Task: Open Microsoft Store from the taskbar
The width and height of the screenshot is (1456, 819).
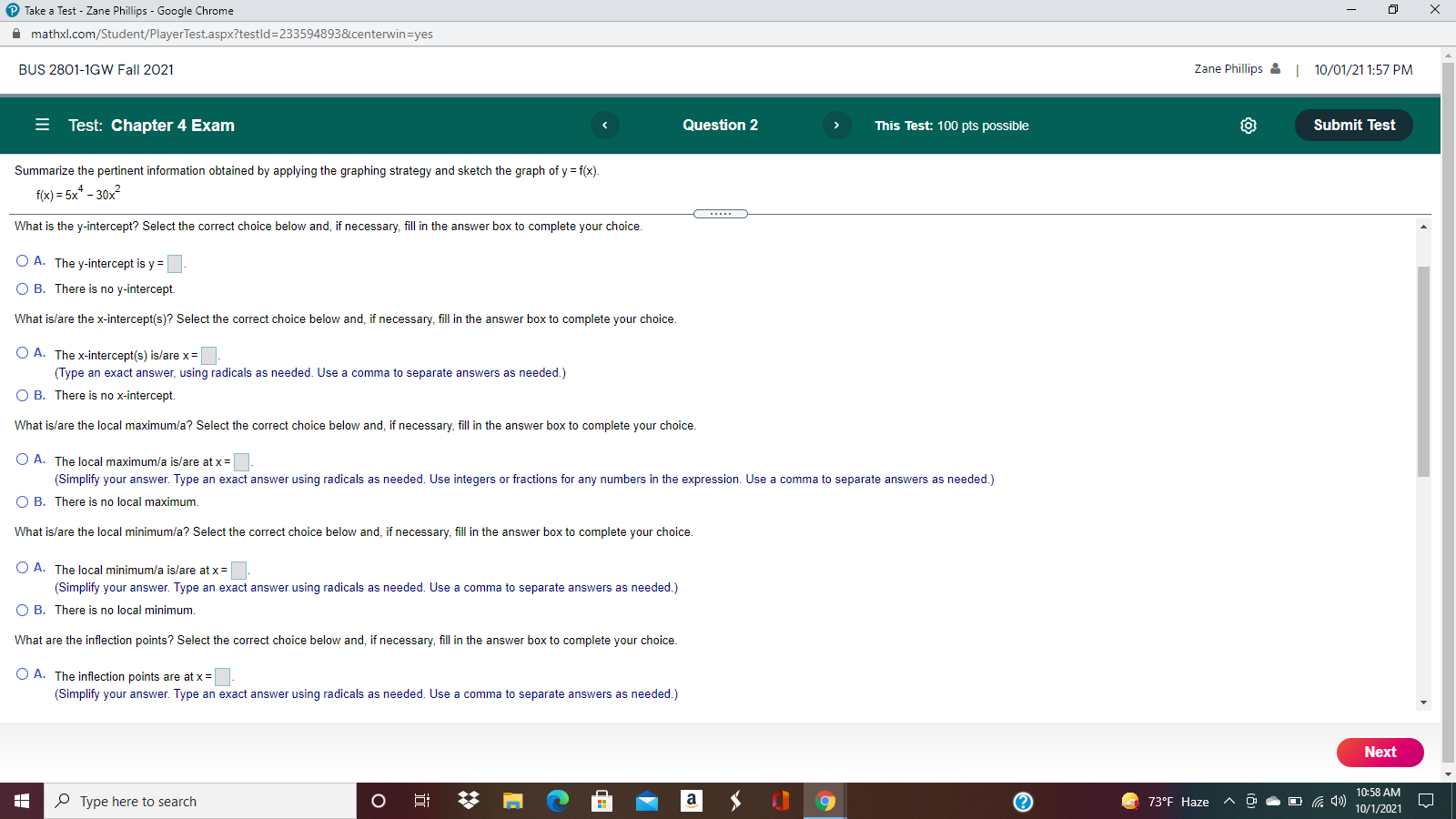Action: [602, 801]
